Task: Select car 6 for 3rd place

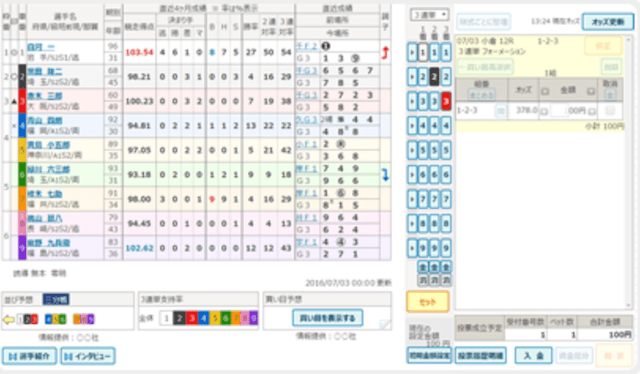Action: (446, 175)
